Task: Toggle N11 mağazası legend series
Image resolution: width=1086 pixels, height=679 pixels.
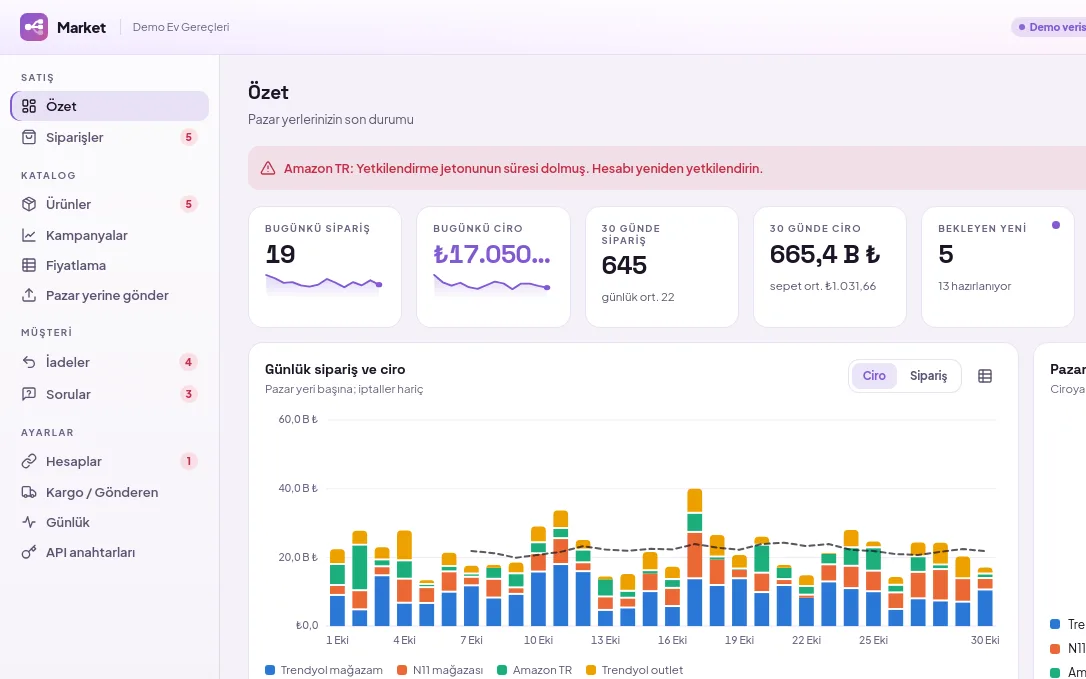Action: coord(440,670)
